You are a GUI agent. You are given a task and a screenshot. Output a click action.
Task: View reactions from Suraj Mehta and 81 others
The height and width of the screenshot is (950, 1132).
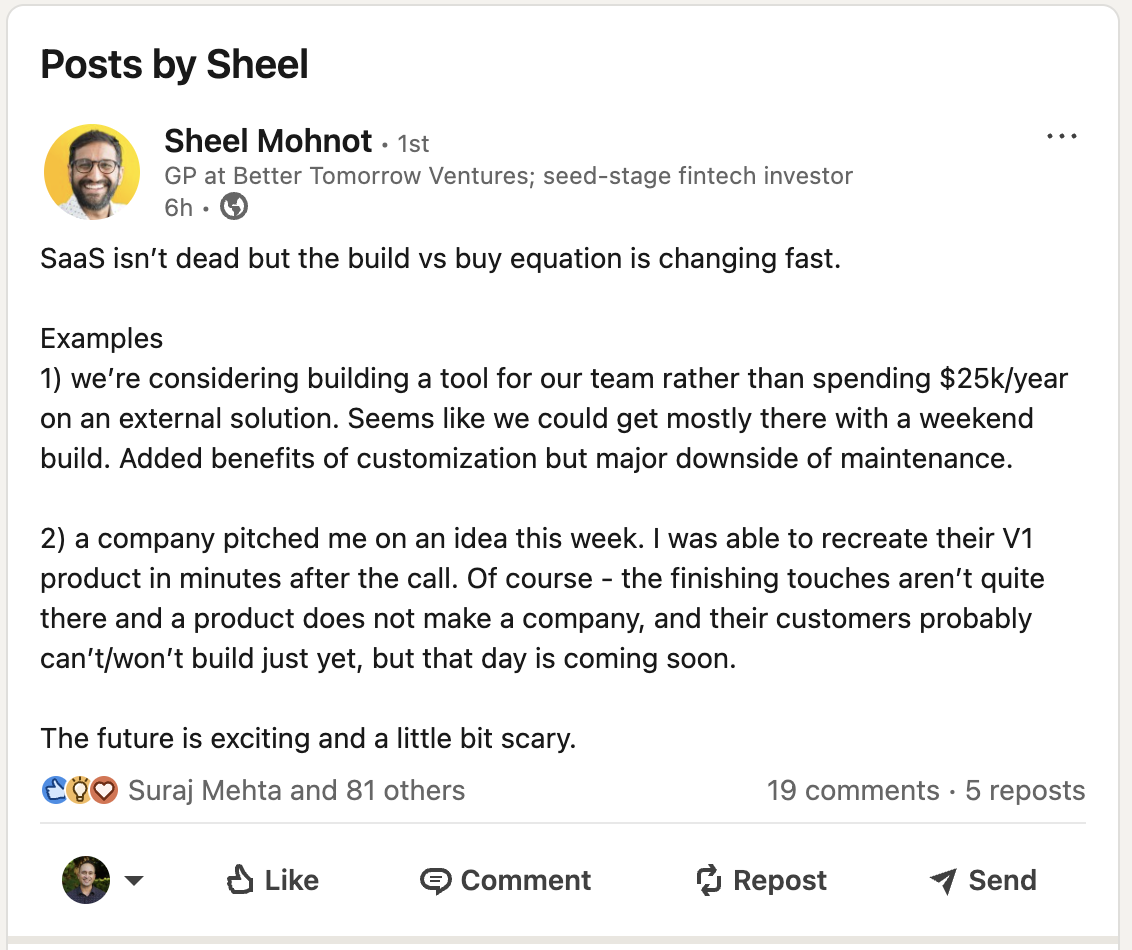[297, 791]
